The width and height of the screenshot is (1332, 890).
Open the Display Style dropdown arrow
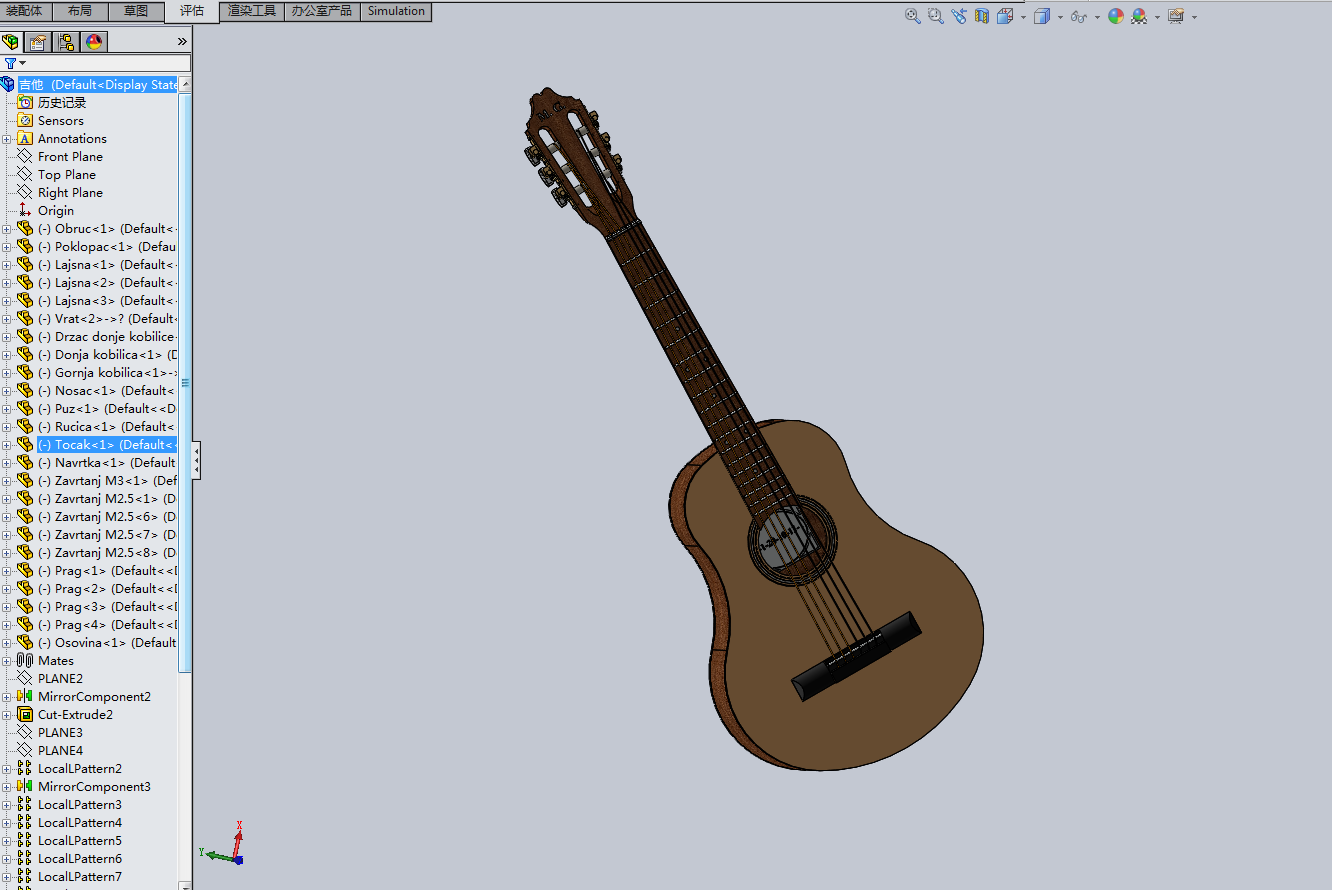click(1059, 17)
